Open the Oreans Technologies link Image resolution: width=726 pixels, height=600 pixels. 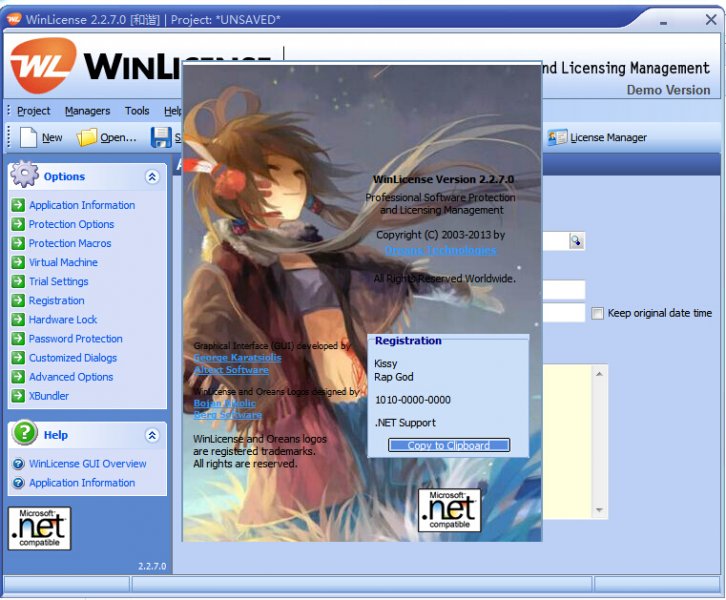tap(440, 250)
